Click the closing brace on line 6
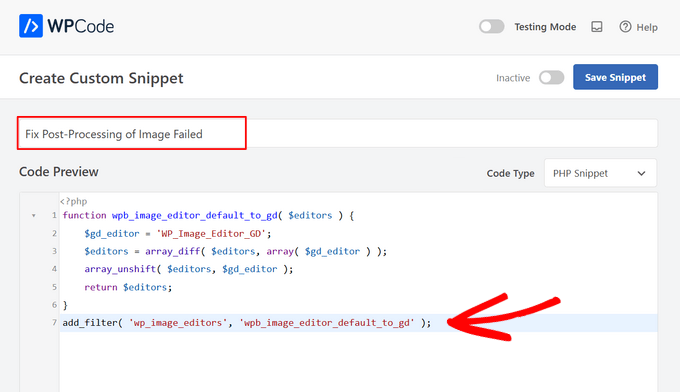This screenshot has height=392, width=680. 65,305
